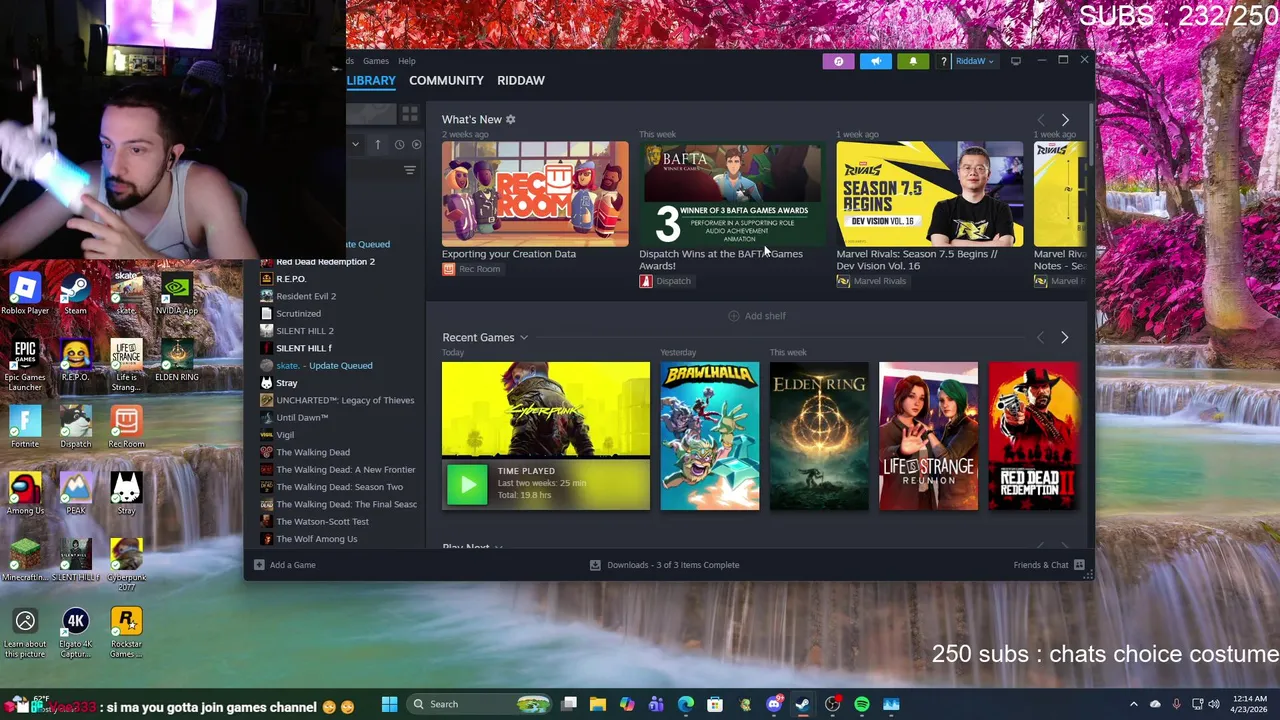Click the Add a Game plus icon
This screenshot has width=1280, height=720.
[259, 565]
